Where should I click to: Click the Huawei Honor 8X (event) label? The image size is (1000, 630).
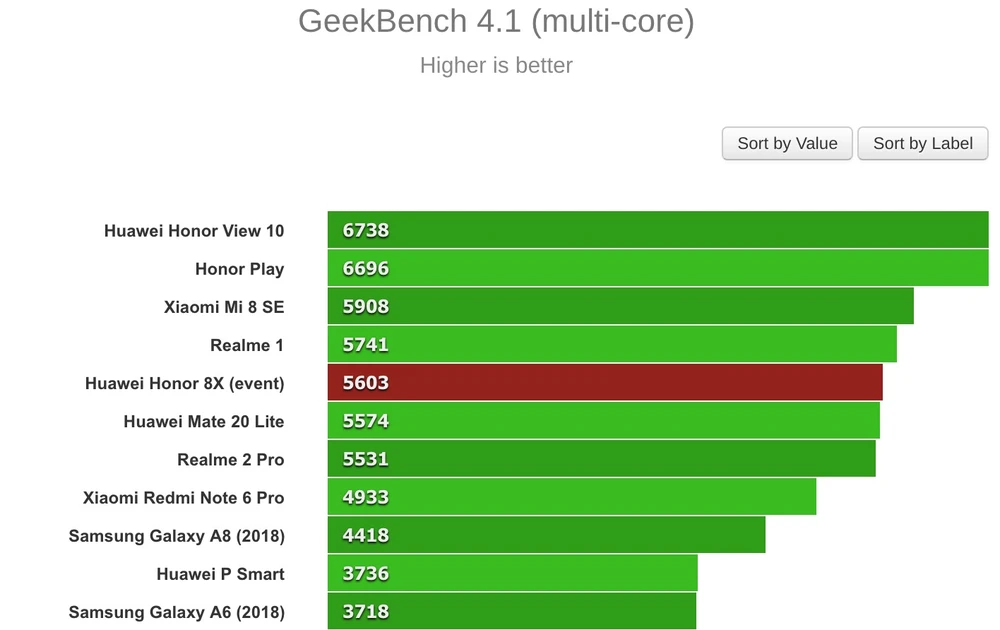185,383
